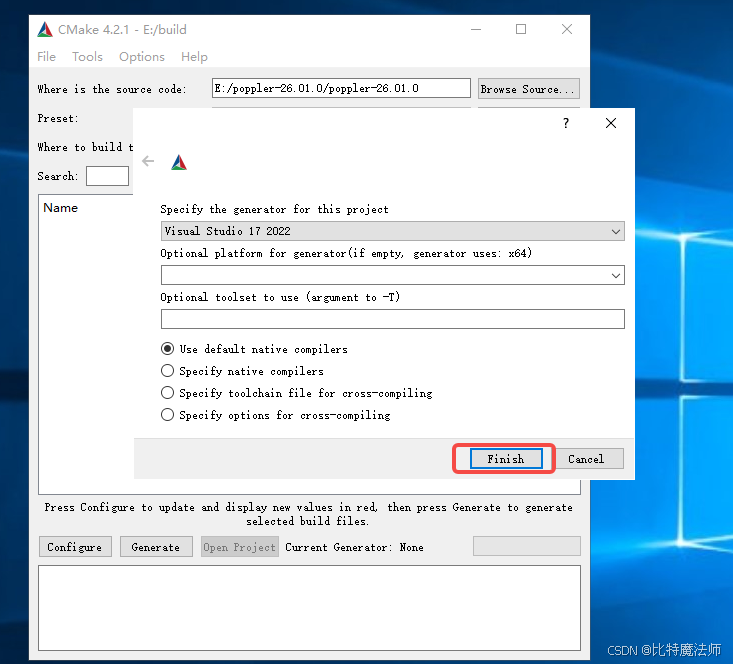Click the Configure button

[x=75, y=547]
